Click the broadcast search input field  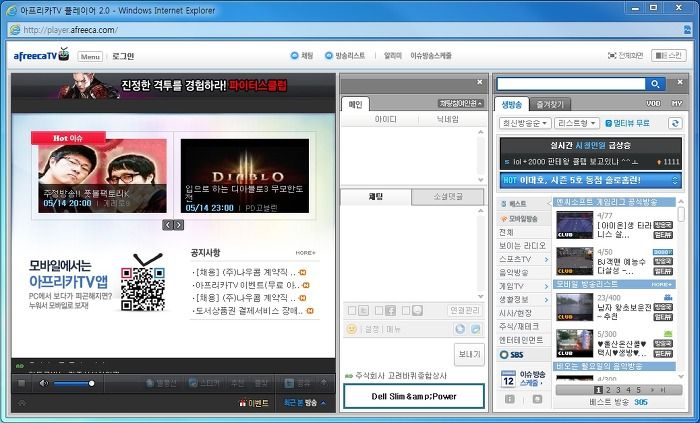tap(571, 84)
